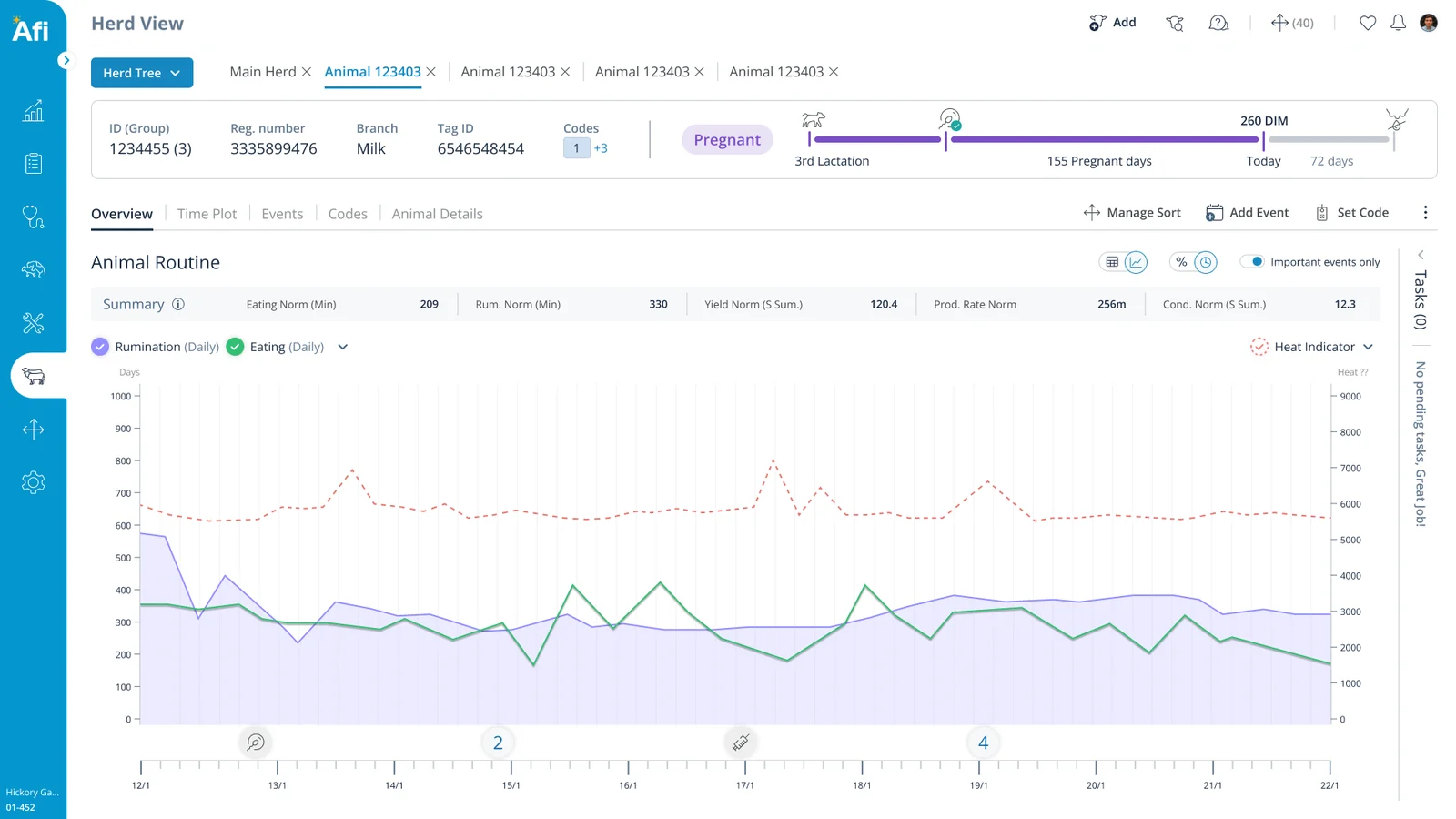1456x819 pixels.
Task: Close the active Animal 123403 tab
Action: pos(431,72)
